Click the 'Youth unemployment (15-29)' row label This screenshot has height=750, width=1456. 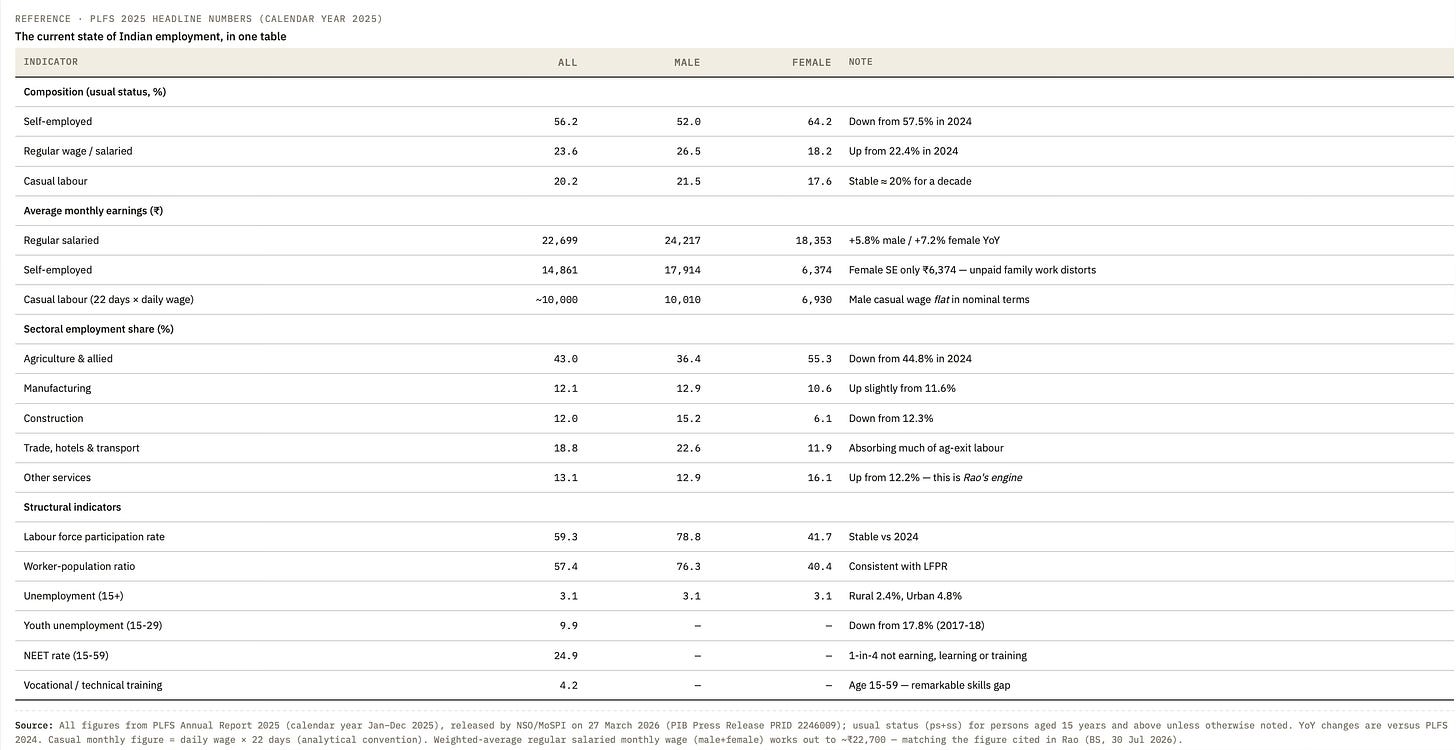tap(93, 626)
